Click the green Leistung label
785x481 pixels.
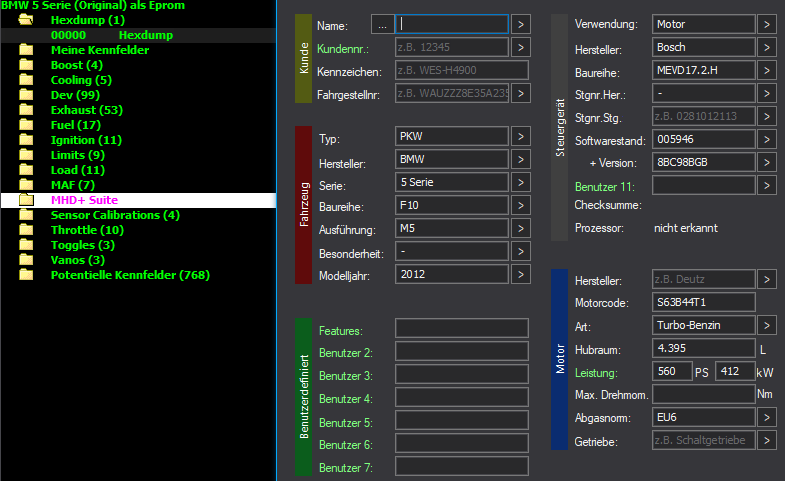(596, 373)
